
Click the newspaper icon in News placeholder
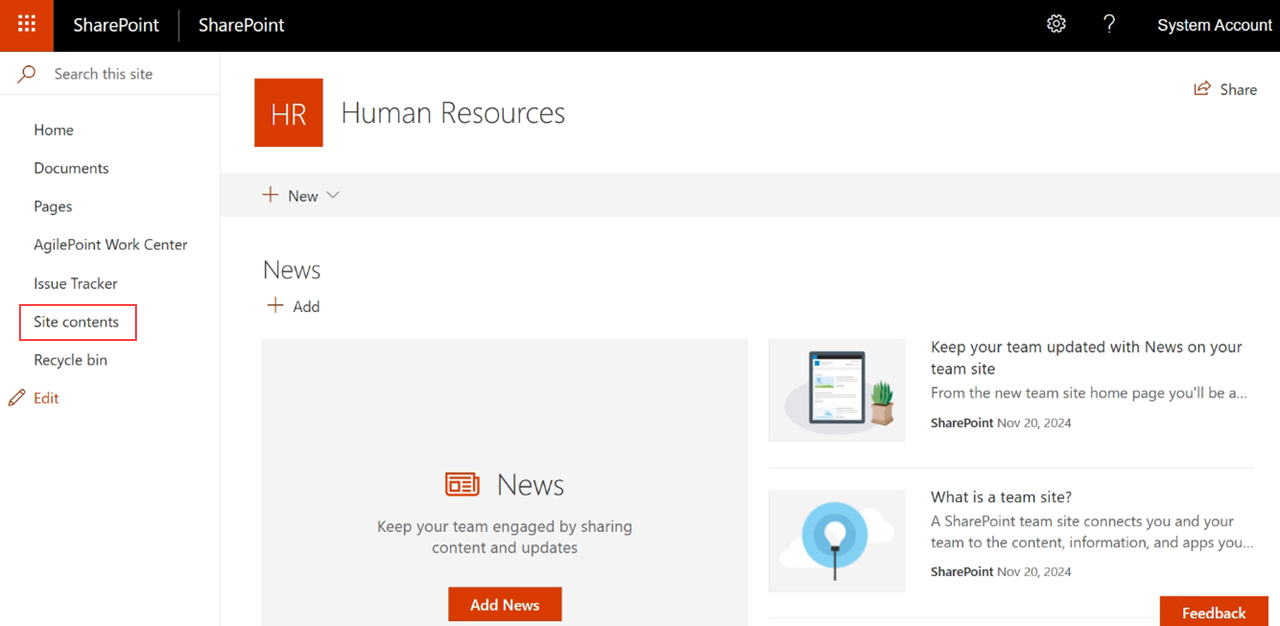pos(462,485)
